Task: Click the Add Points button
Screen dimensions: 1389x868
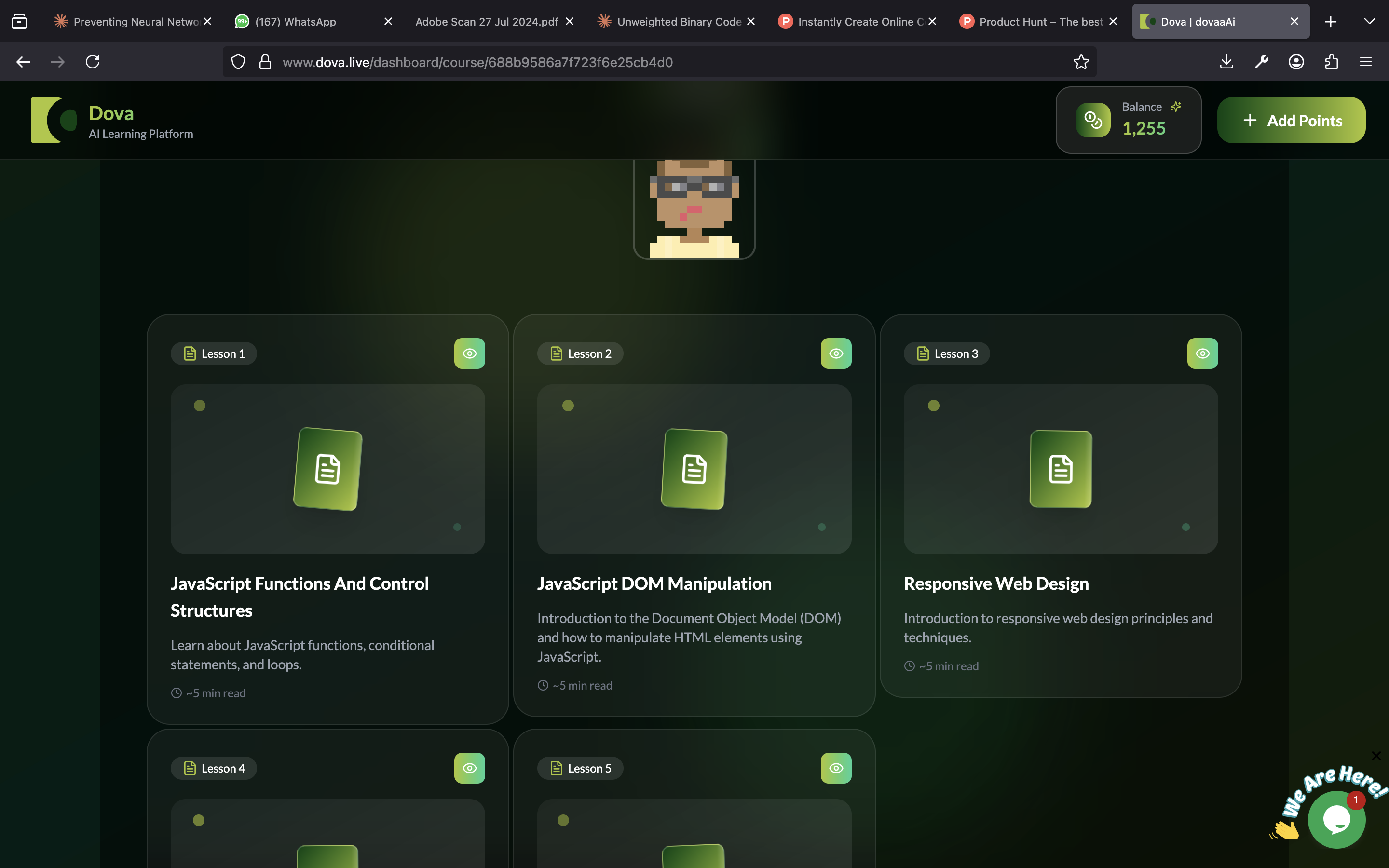Action: pyautogui.click(x=1291, y=121)
